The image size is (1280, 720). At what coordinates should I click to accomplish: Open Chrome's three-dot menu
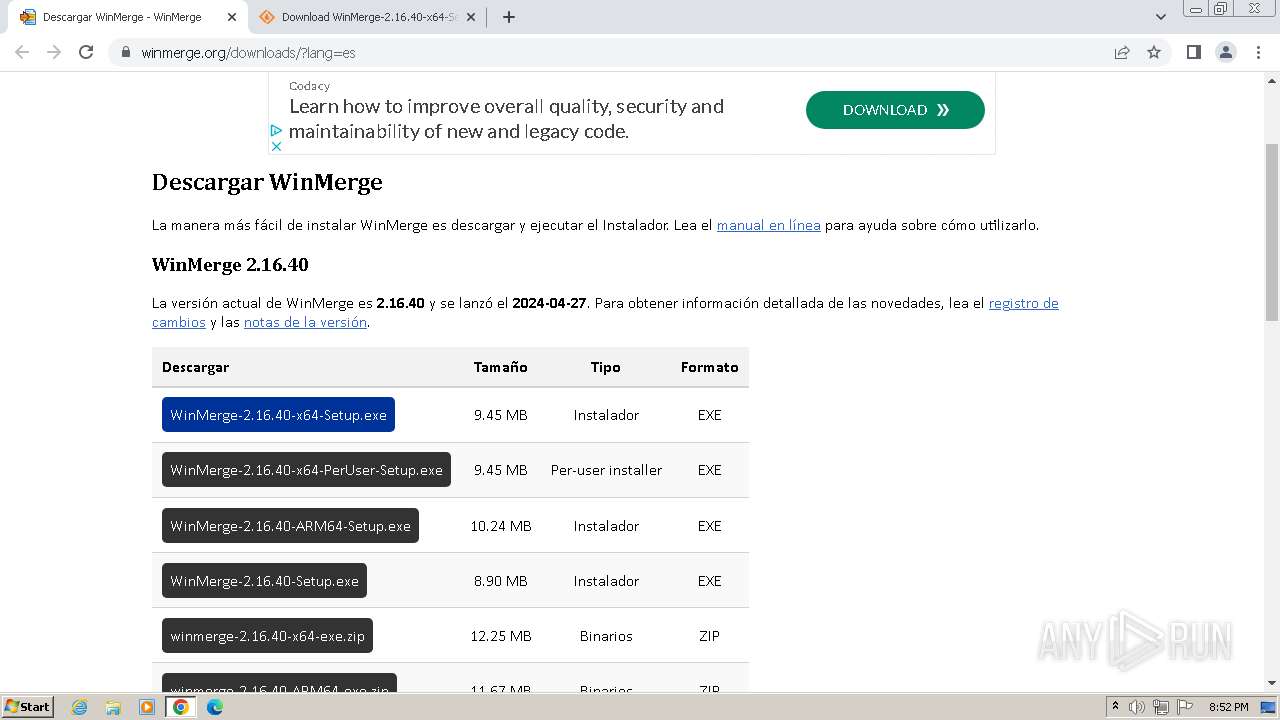(x=1258, y=52)
